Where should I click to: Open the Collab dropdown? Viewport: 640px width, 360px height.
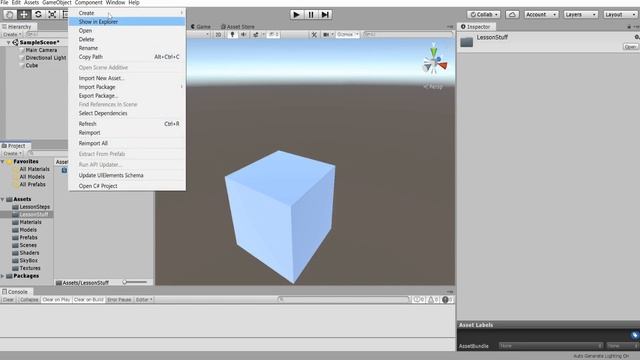pos(484,15)
